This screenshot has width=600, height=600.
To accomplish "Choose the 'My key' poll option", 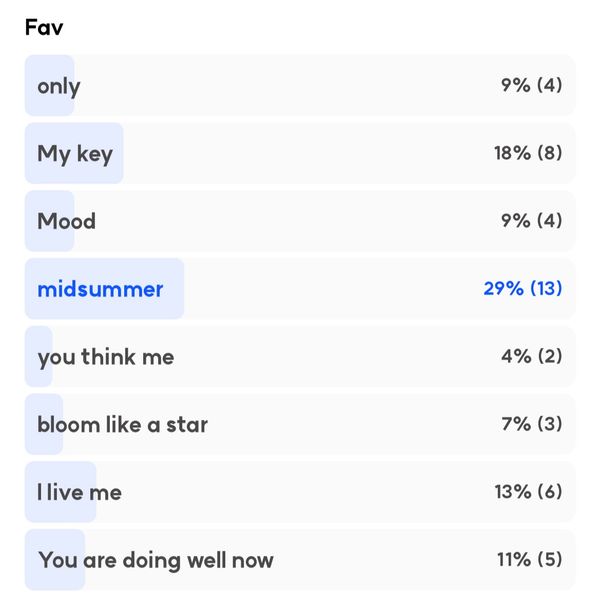I will coord(300,153).
